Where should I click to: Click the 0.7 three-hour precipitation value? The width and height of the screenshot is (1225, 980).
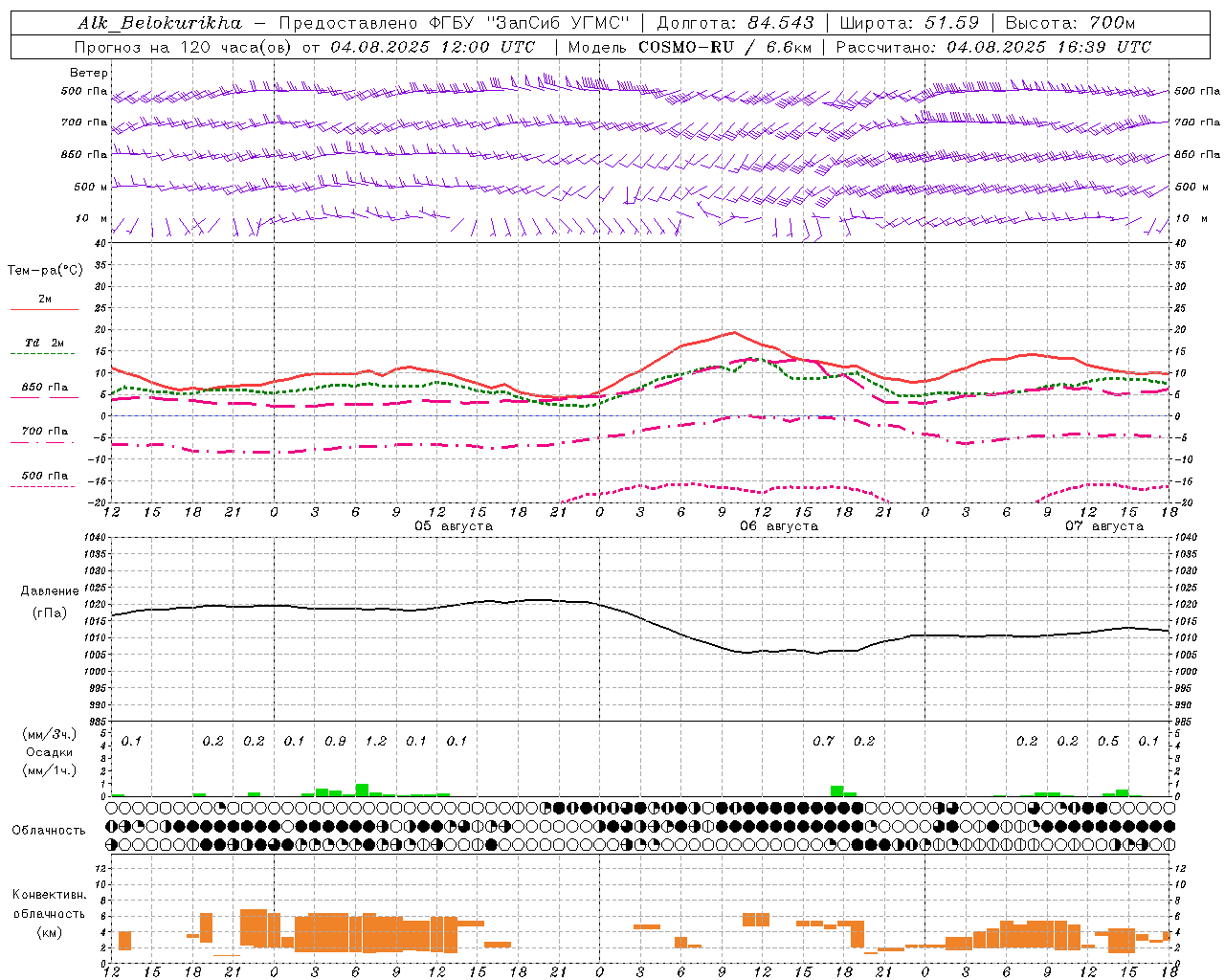[x=823, y=742]
